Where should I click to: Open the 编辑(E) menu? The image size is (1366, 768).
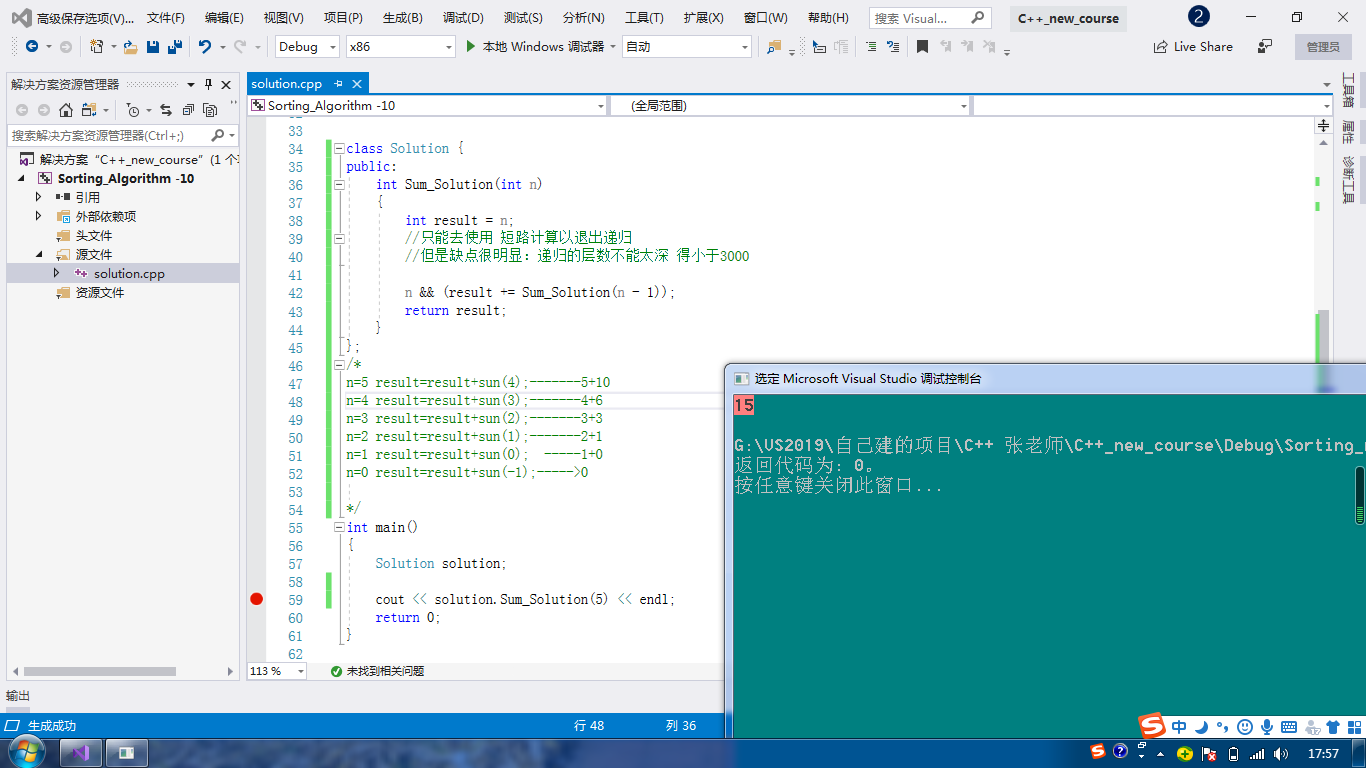click(224, 18)
